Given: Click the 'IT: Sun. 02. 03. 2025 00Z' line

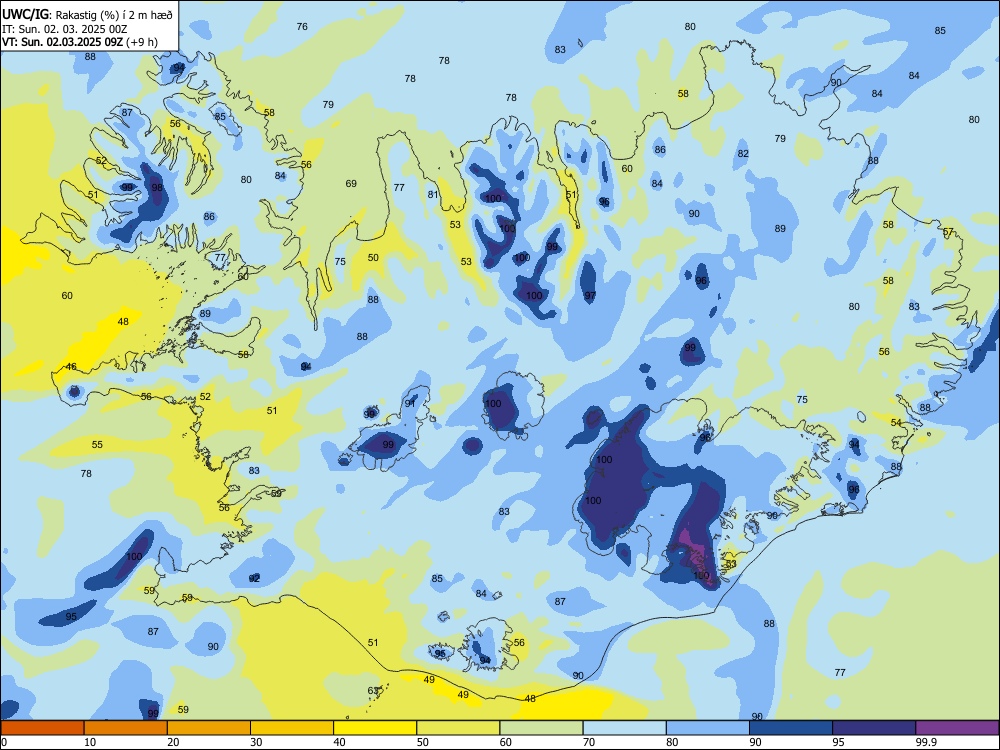Looking at the screenshot, I should coord(62,29).
